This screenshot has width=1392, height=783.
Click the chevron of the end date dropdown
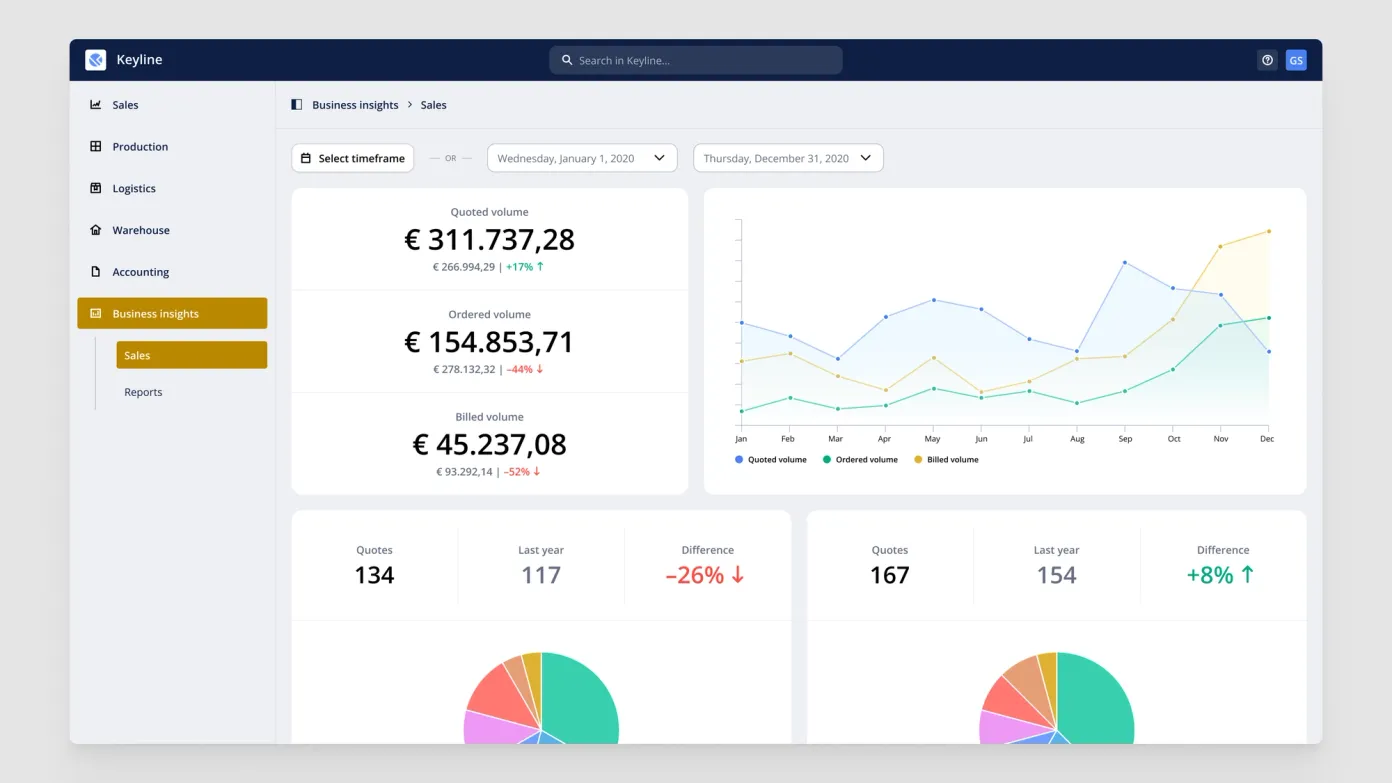(865, 158)
